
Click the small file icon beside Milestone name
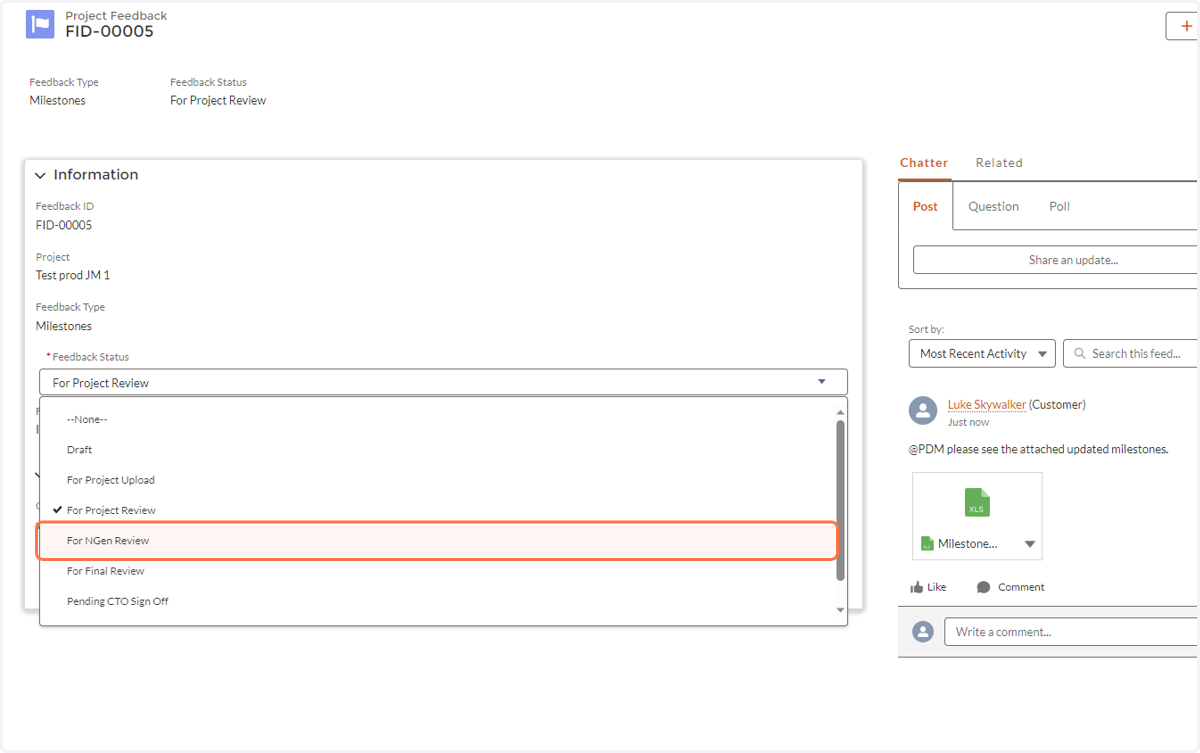click(x=927, y=544)
